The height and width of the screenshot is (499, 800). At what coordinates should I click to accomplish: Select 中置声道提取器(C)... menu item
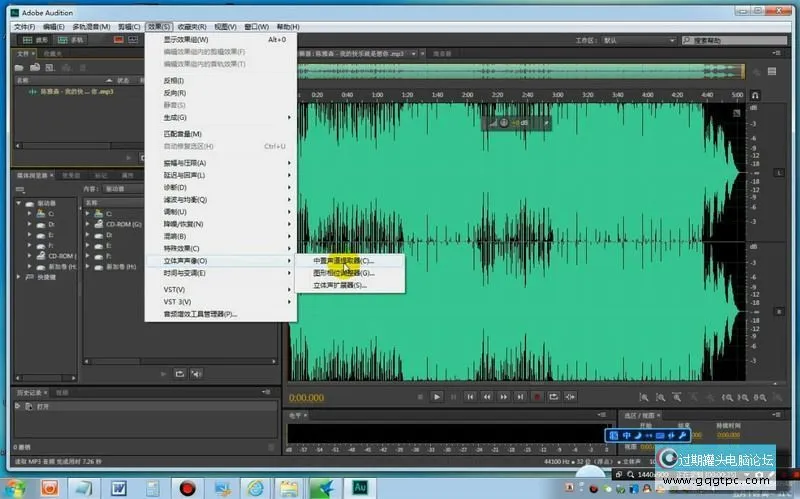point(343,260)
